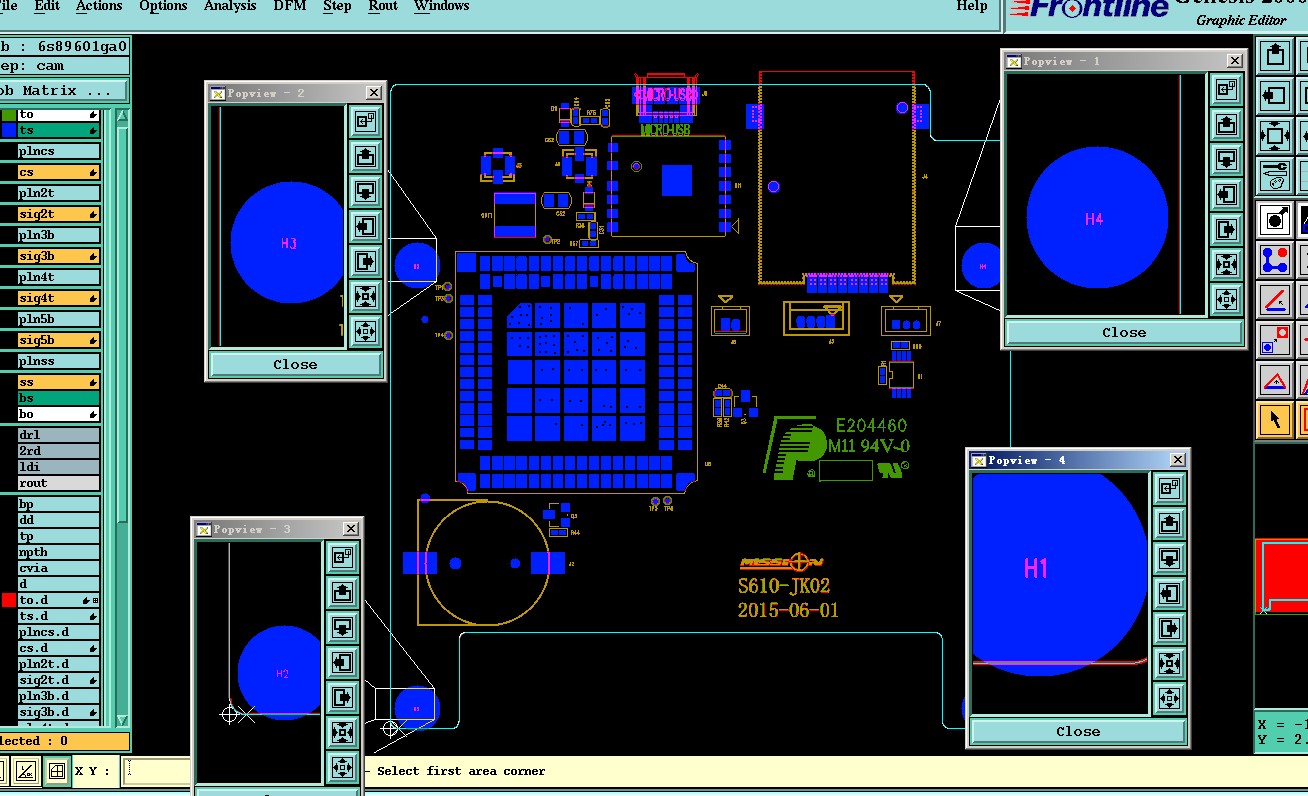Toggle display of layer cs
The image size is (1308, 796).
pos(59,172)
